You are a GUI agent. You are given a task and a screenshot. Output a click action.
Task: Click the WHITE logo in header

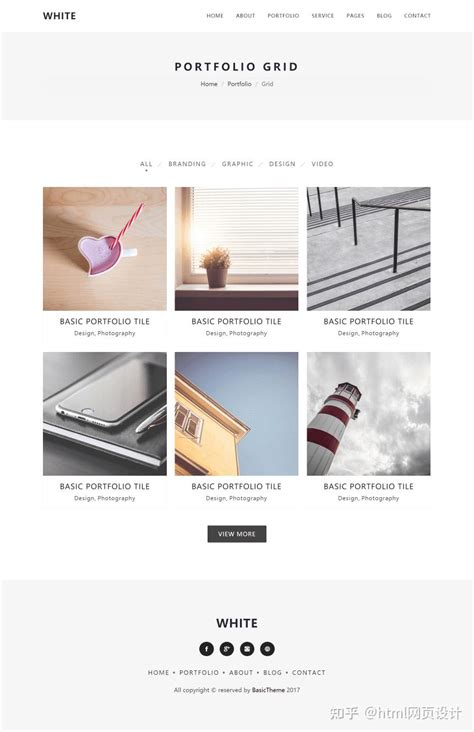coord(59,16)
